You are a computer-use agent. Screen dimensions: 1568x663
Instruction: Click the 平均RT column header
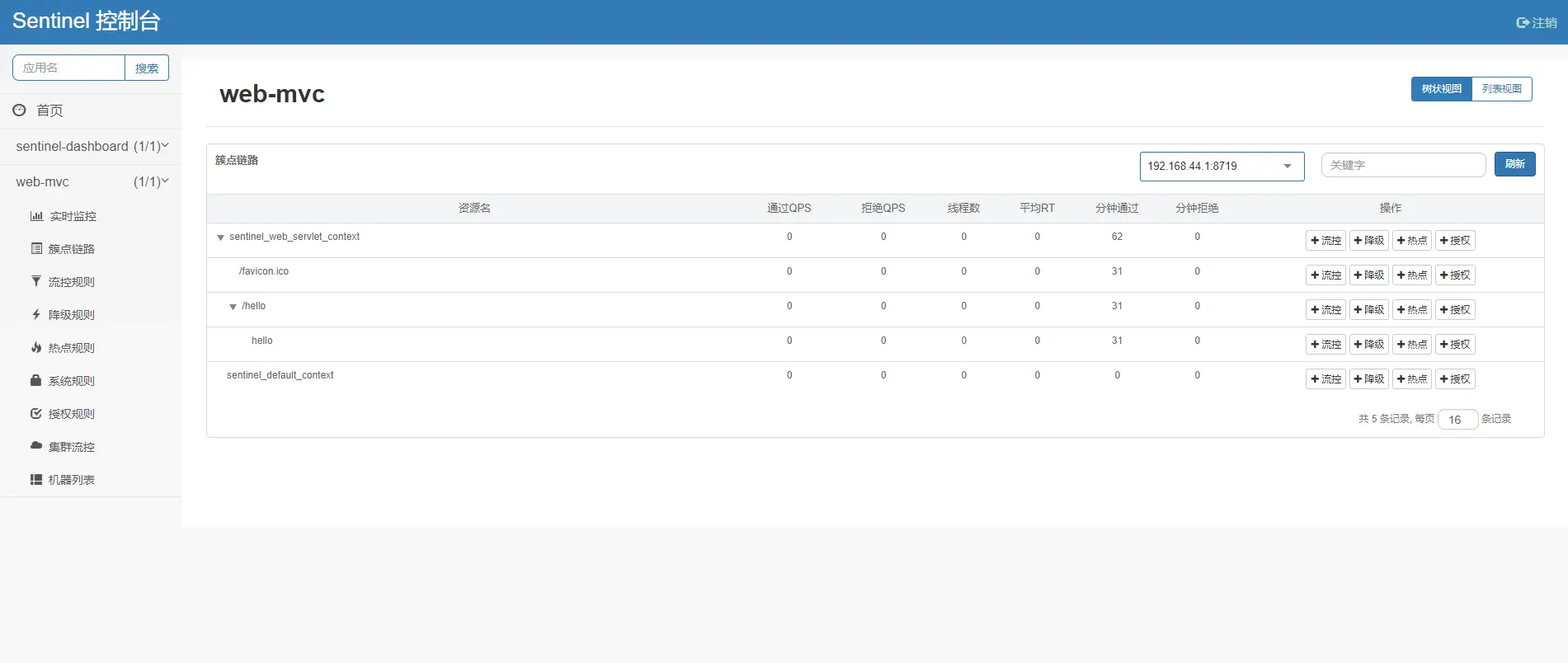[x=1037, y=208]
